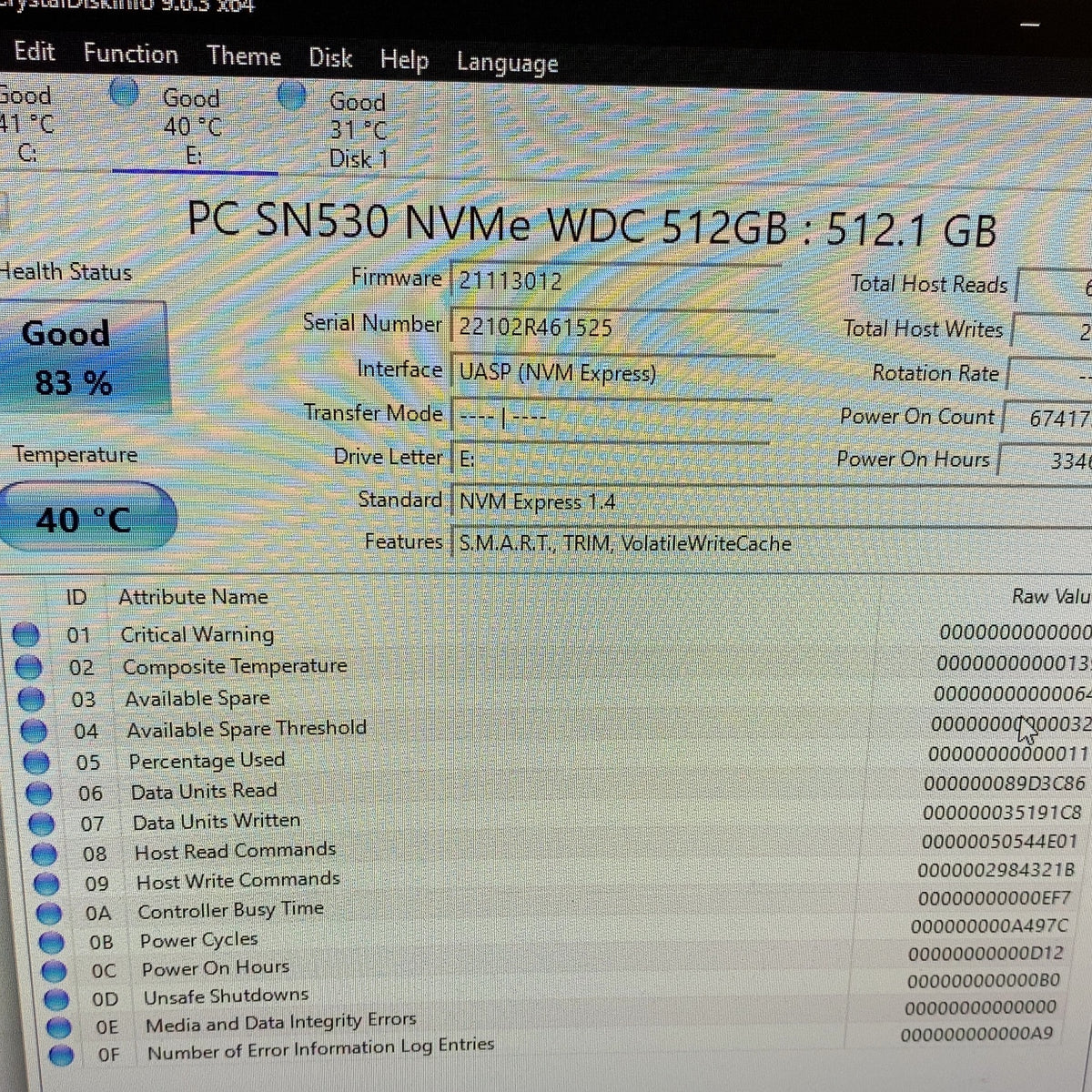Open the Edit menu
The image size is (1092, 1092).
(35, 51)
